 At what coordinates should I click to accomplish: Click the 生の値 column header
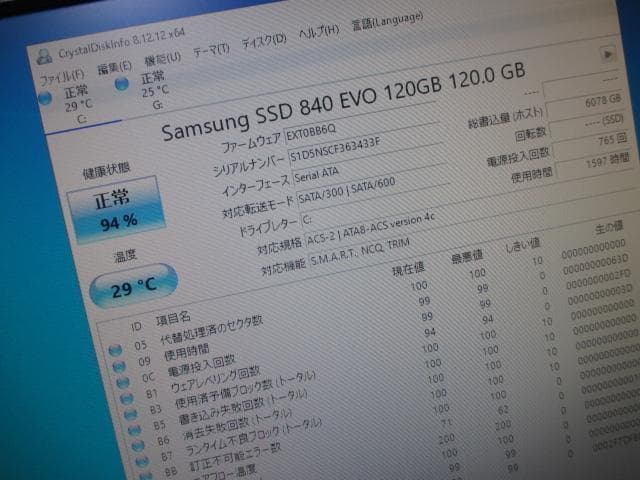609,227
